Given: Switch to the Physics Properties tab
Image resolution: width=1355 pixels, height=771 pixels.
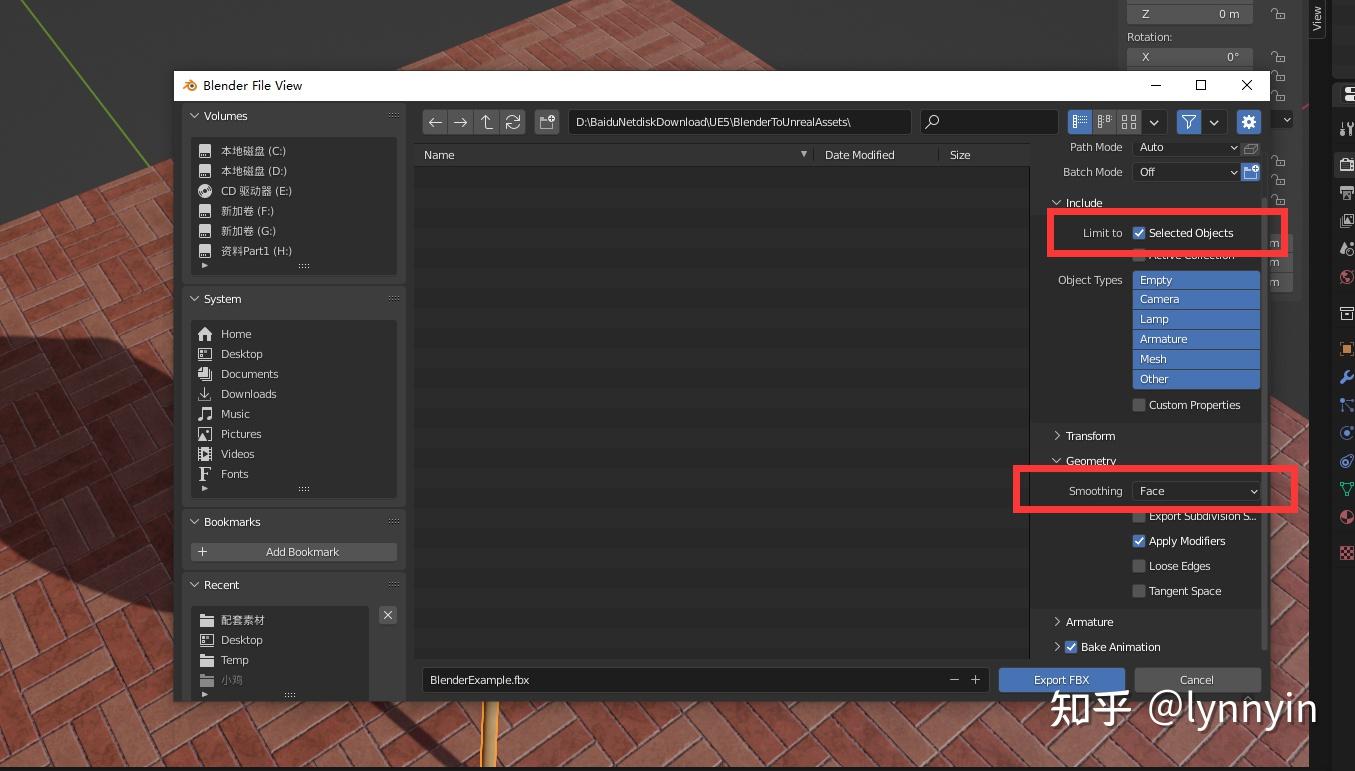Looking at the screenshot, I should (1345, 433).
